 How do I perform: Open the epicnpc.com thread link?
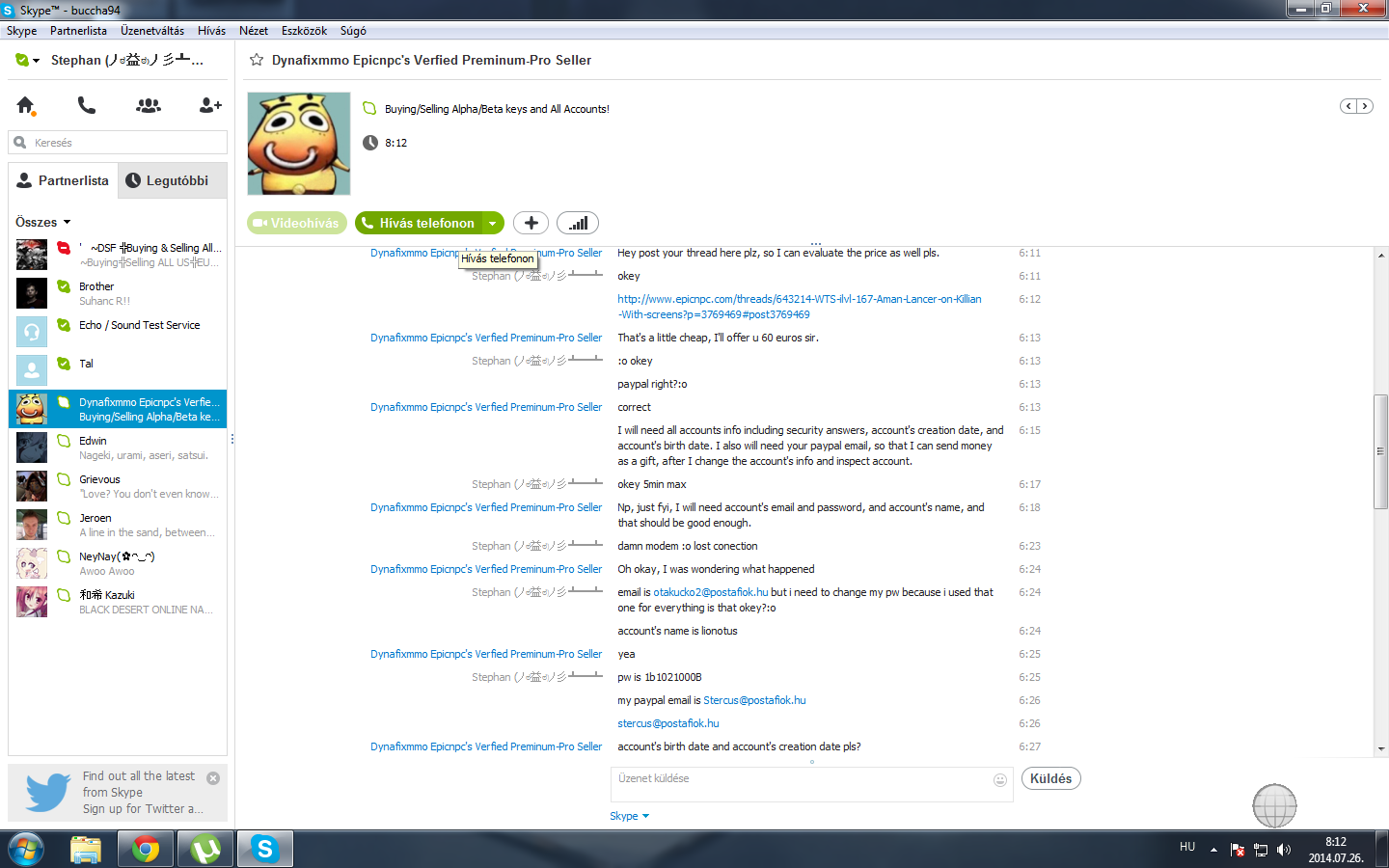800,307
